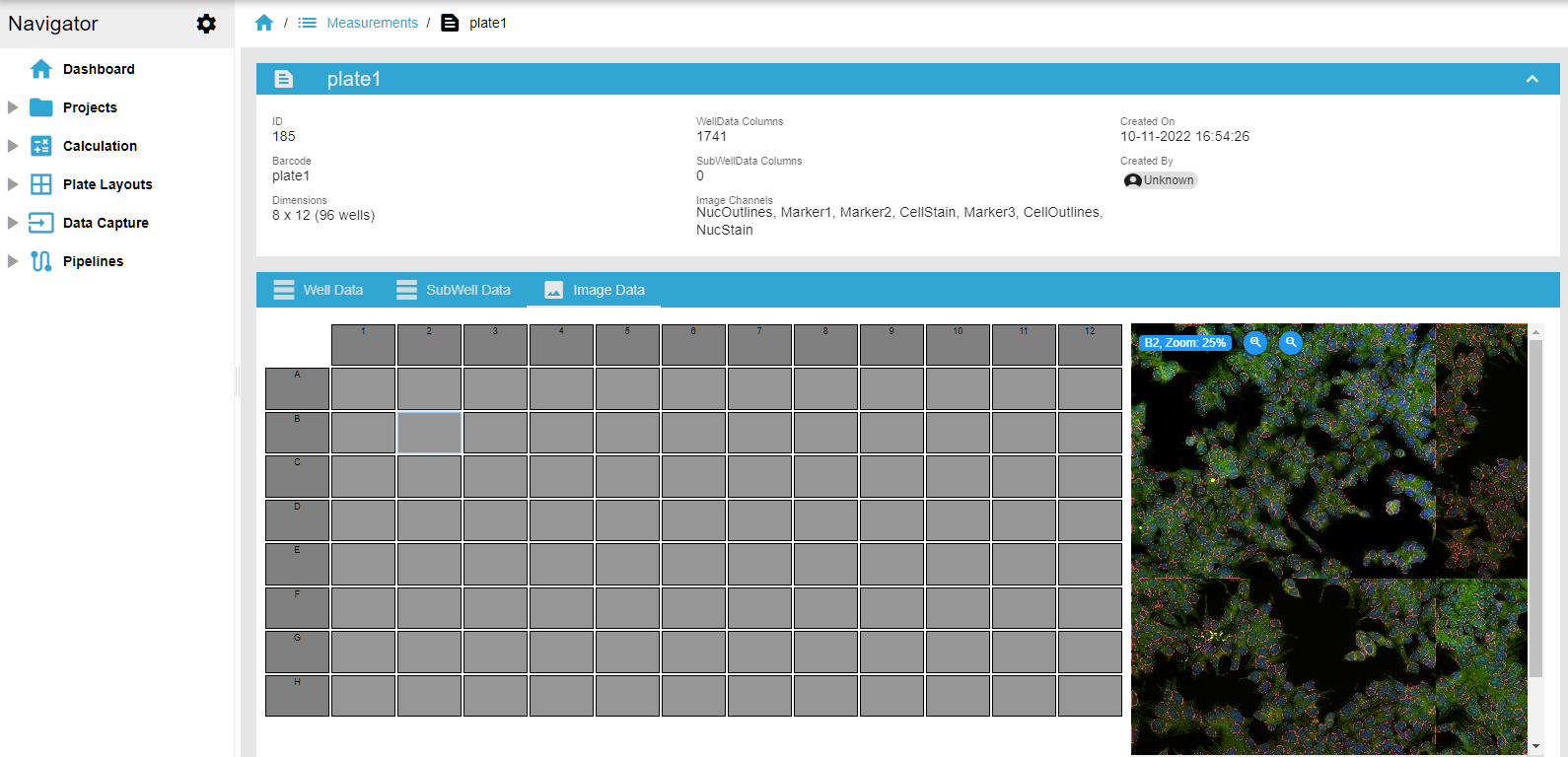Expand the Projects tree node arrow
The height and width of the screenshot is (757, 1568).
(x=13, y=107)
